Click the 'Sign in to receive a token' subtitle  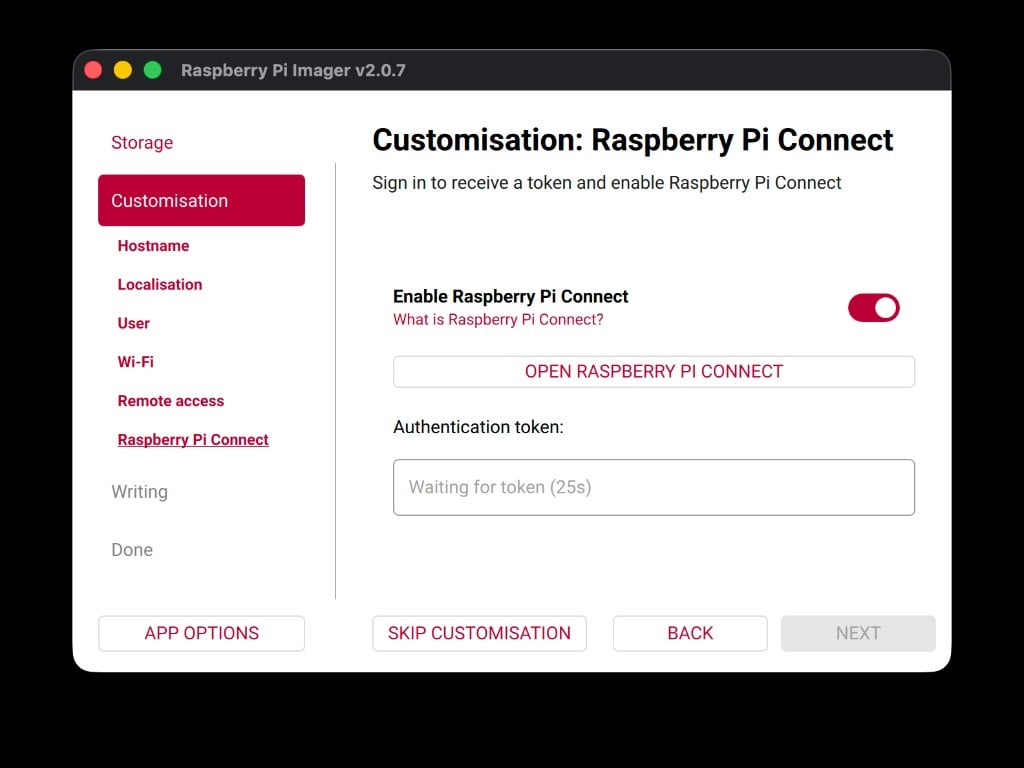coord(607,183)
